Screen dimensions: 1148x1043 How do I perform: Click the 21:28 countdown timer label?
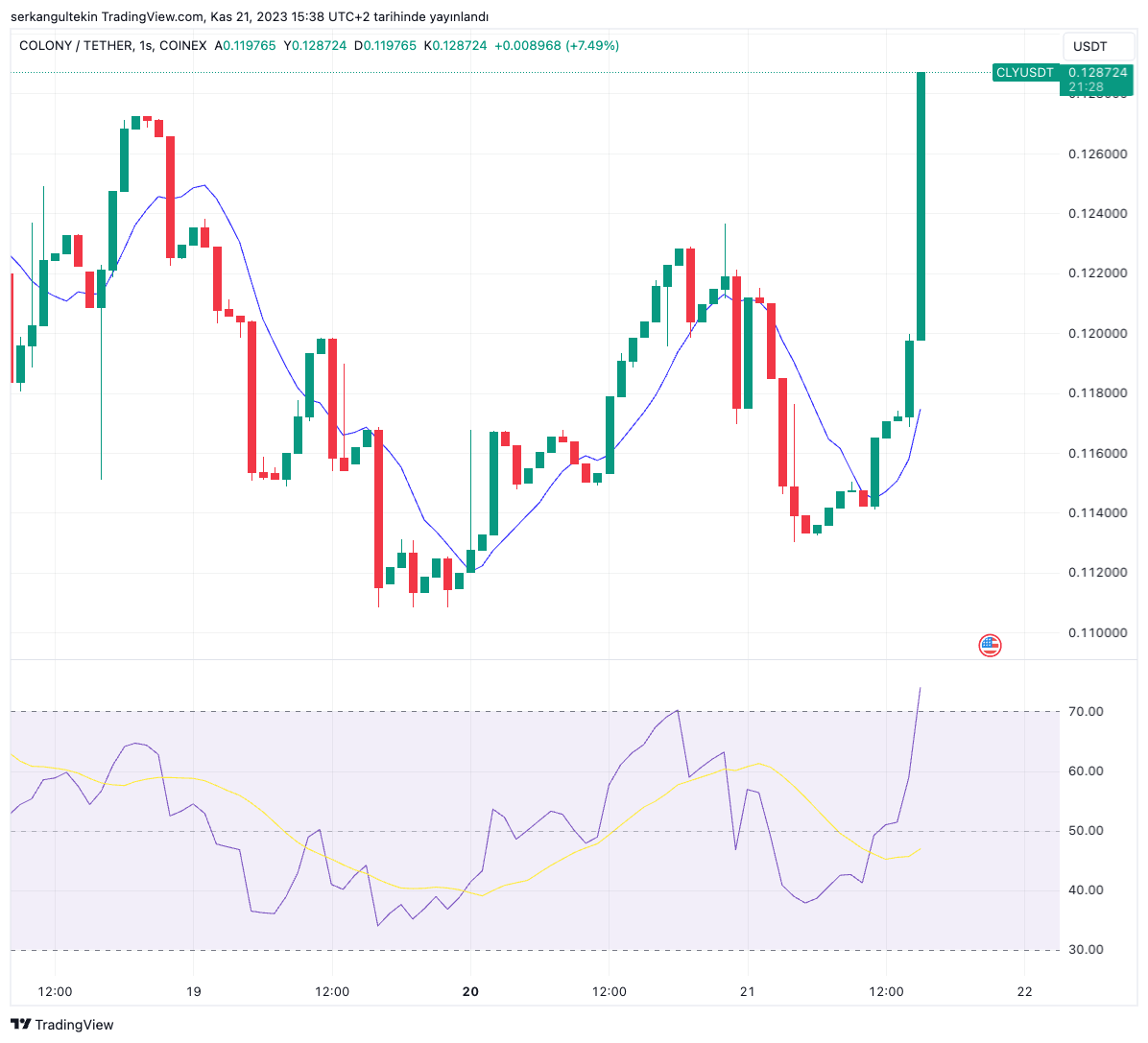pyautogui.click(x=1086, y=87)
